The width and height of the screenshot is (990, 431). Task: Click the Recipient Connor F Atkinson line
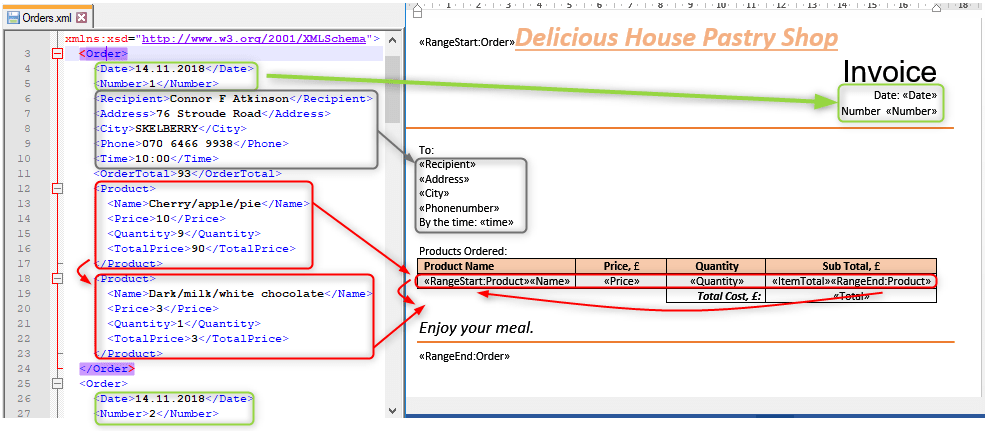point(233,99)
